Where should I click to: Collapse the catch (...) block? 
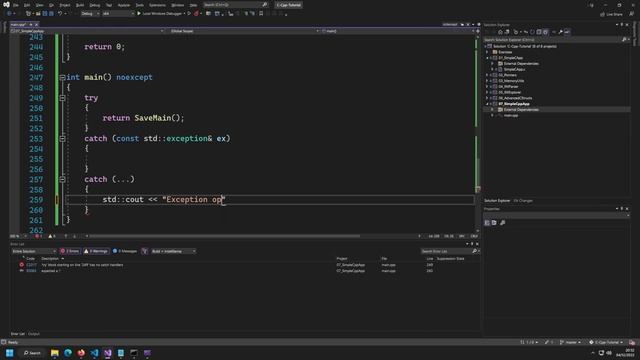[62, 179]
